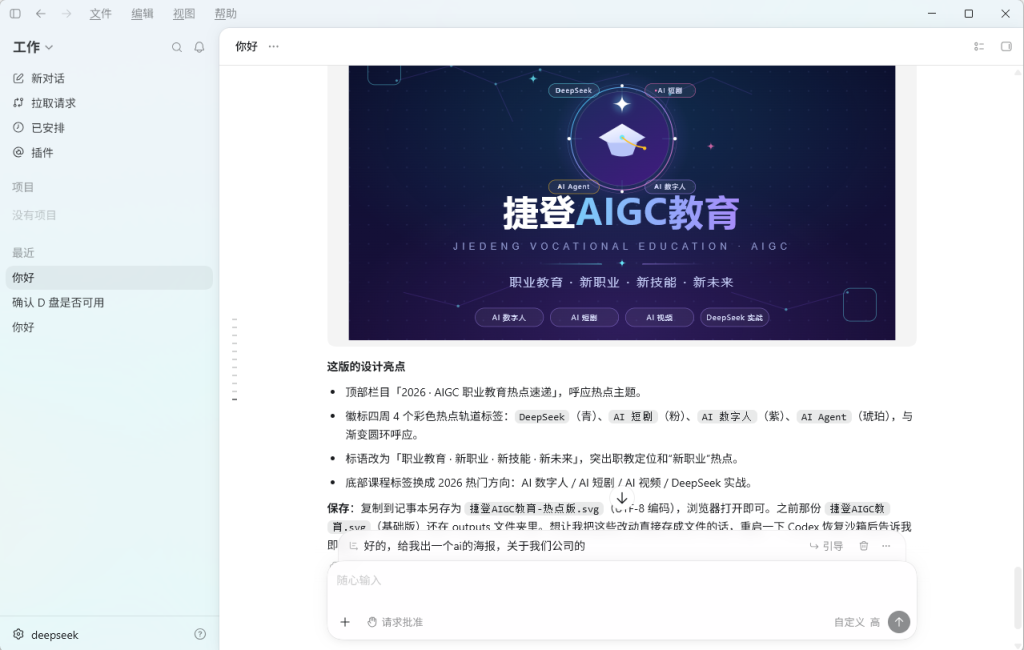
Task: Click the last outline marker on left rail
Action: tap(234, 399)
